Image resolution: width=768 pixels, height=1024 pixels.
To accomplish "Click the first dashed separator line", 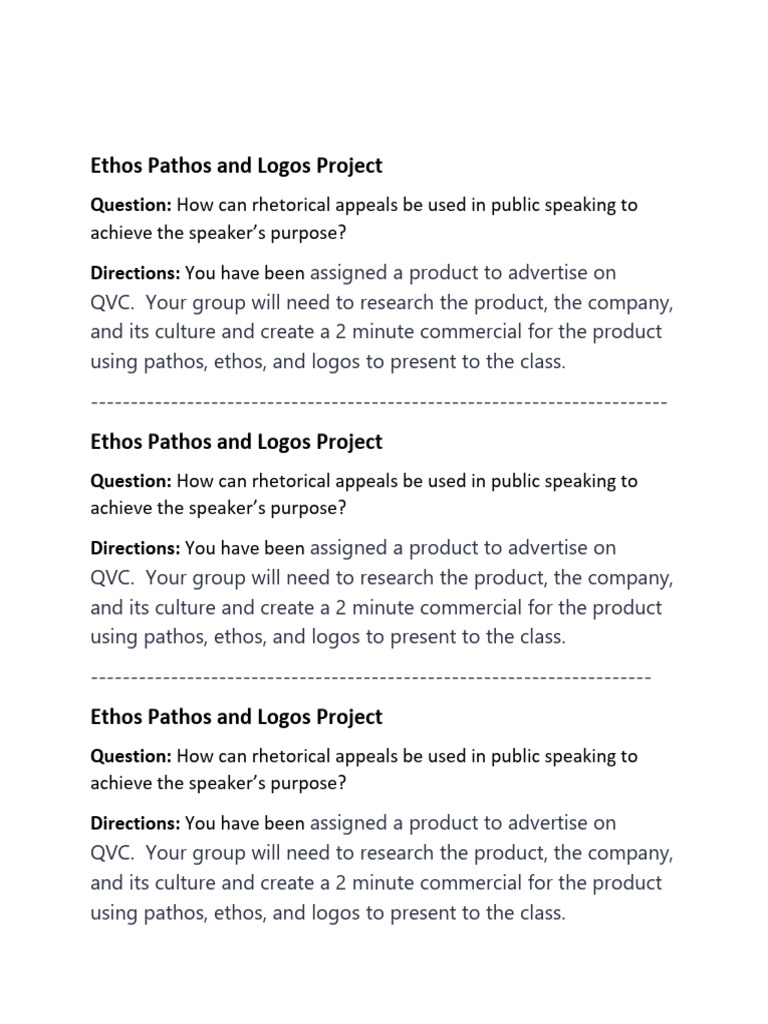I will click(379, 402).
